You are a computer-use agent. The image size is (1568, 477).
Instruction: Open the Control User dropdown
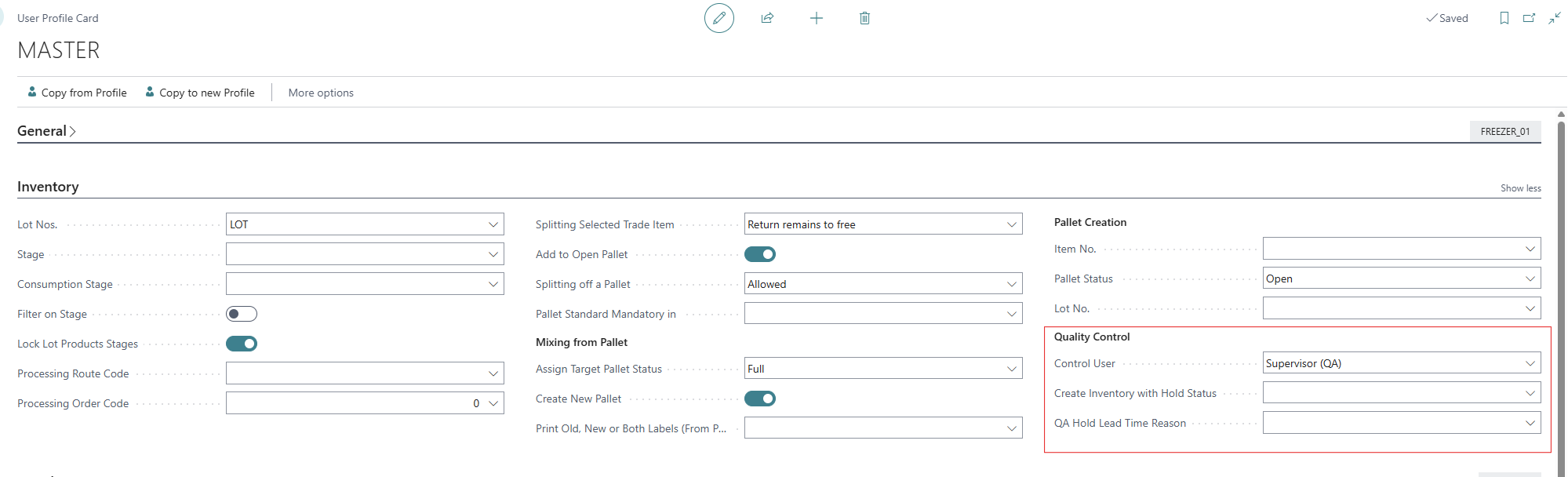point(1530,363)
